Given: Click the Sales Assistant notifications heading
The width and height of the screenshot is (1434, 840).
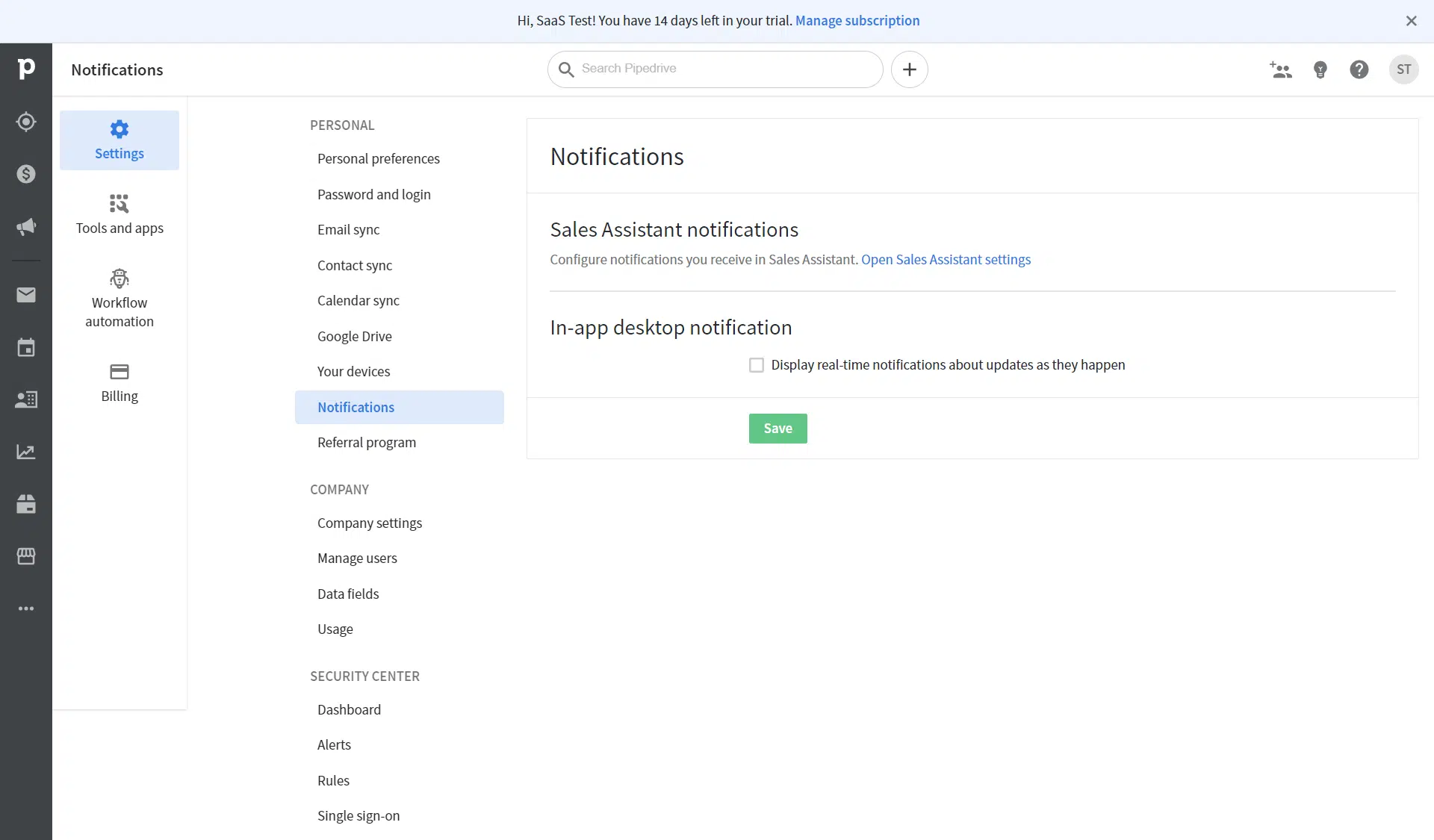Looking at the screenshot, I should [x=674, y=230].
